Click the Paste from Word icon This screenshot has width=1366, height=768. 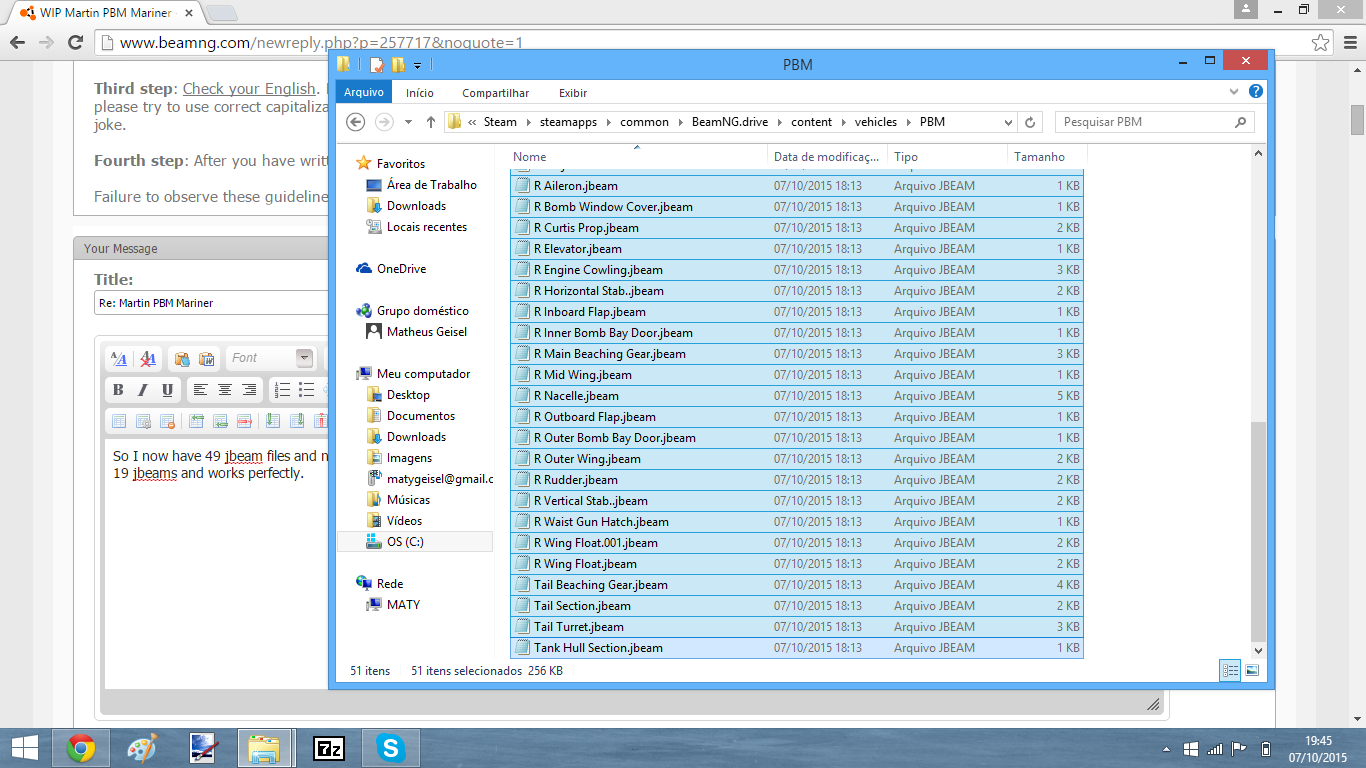point(206,358)
